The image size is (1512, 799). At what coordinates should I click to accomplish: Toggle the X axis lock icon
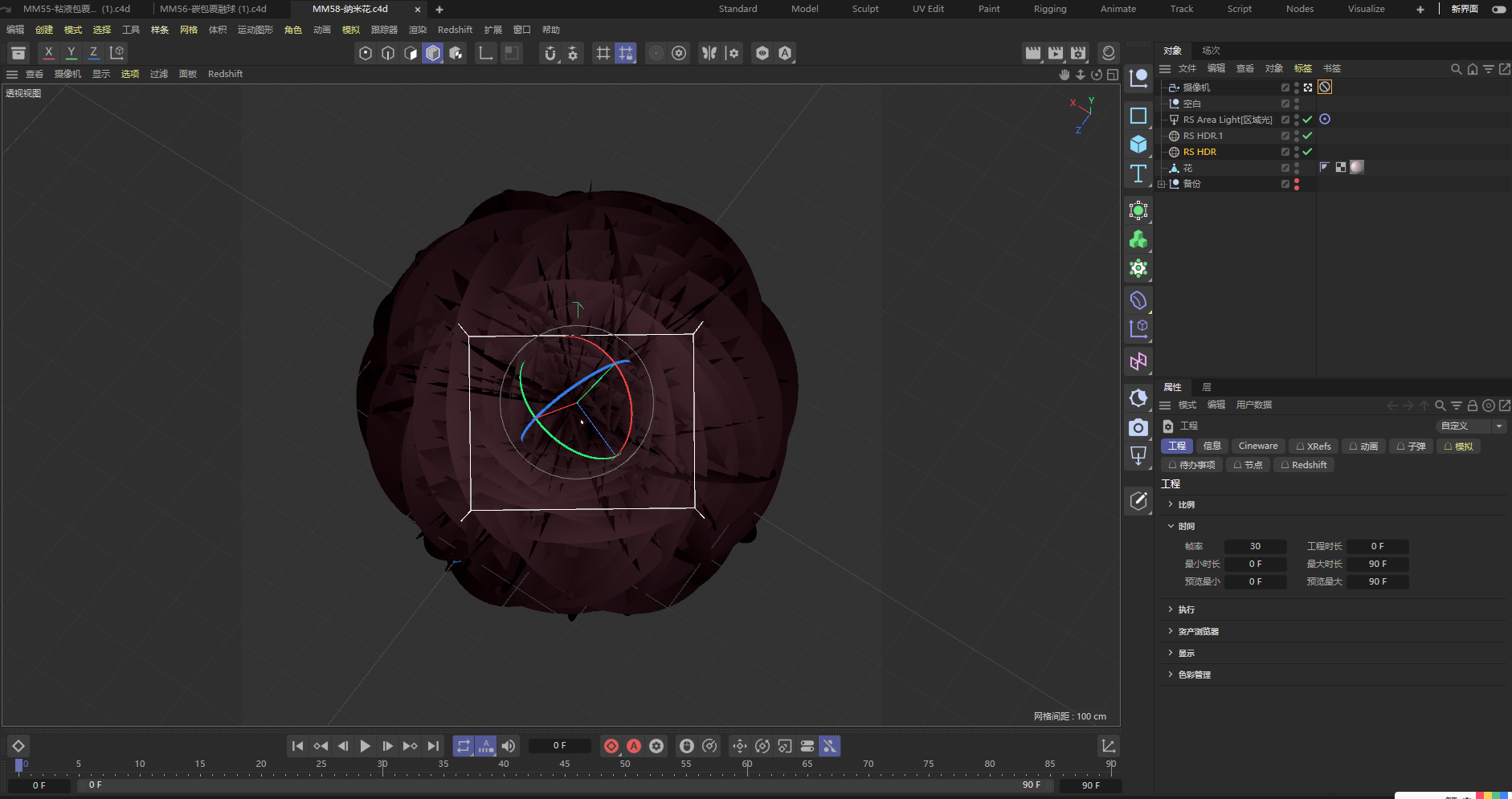tap(49, 52)
